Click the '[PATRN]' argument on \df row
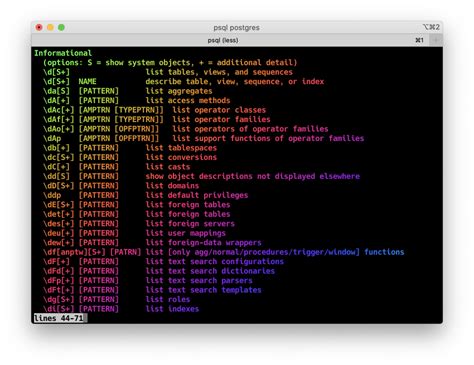 tap(126, 252)
